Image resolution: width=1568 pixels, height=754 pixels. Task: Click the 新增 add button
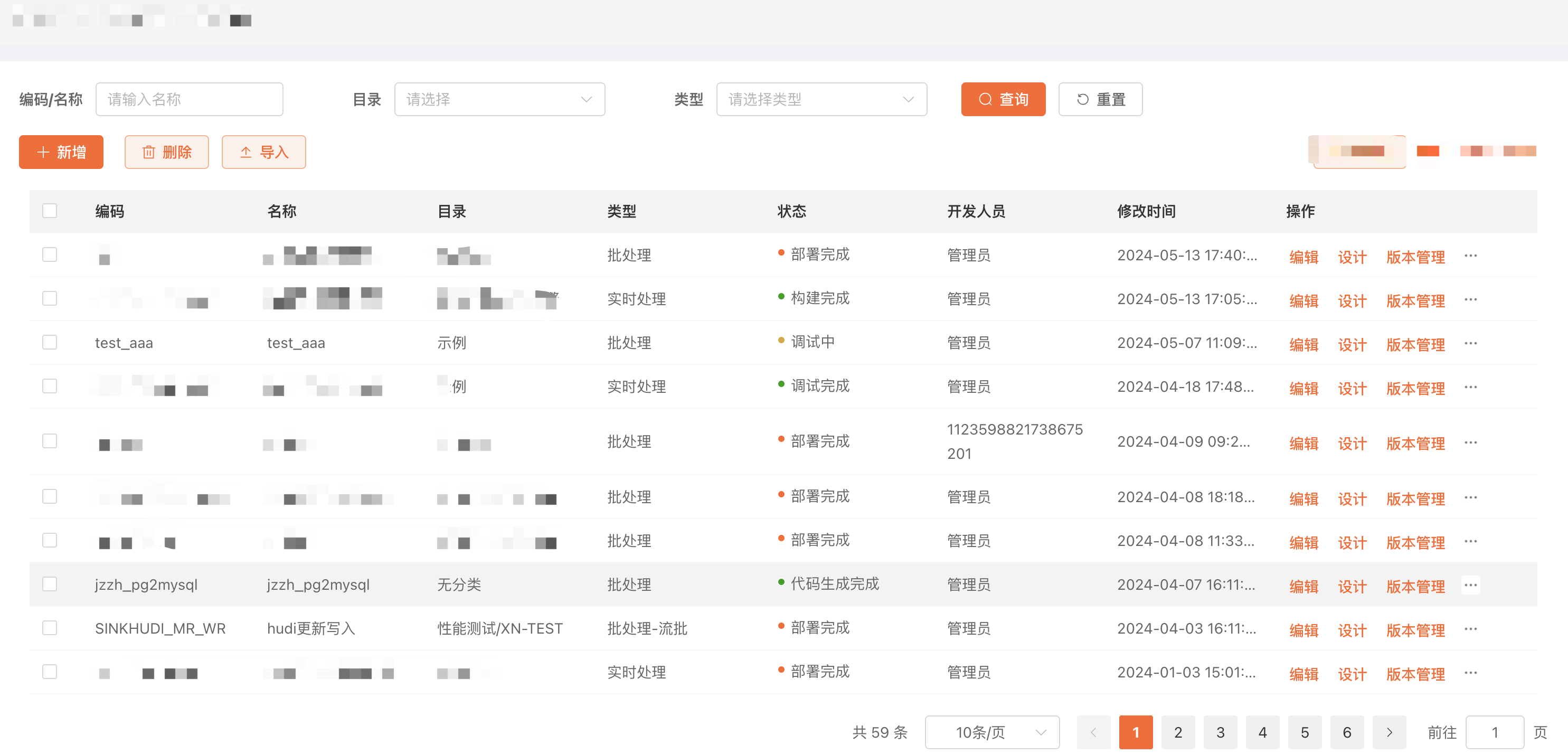[61, 152]
